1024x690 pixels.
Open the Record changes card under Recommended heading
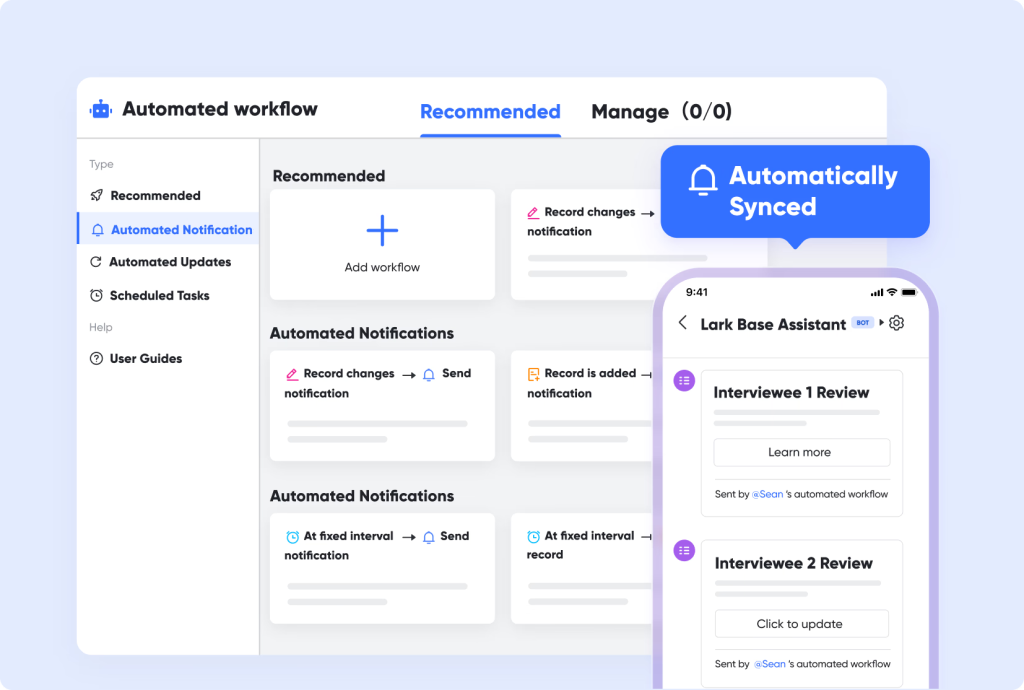coord(585,245)
